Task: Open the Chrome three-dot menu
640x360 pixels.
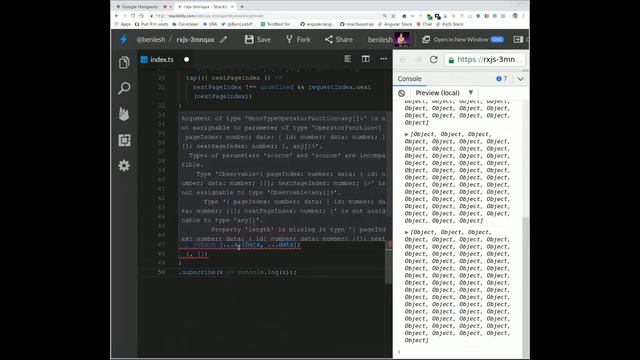Action: [523, 16]
